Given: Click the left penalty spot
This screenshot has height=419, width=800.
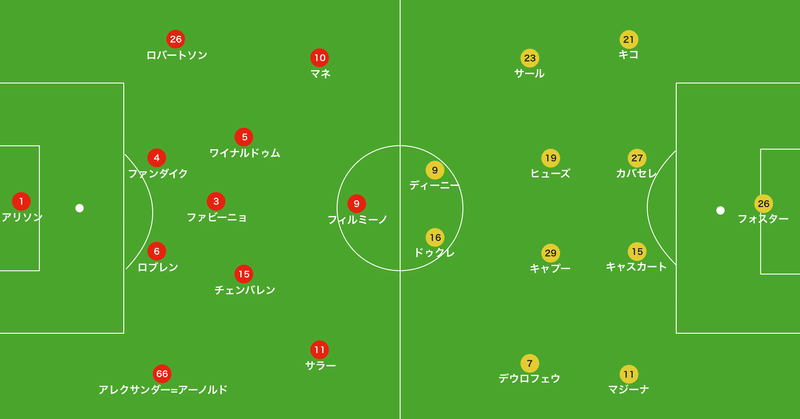Looking at the screenshot, I should point(79,208).
